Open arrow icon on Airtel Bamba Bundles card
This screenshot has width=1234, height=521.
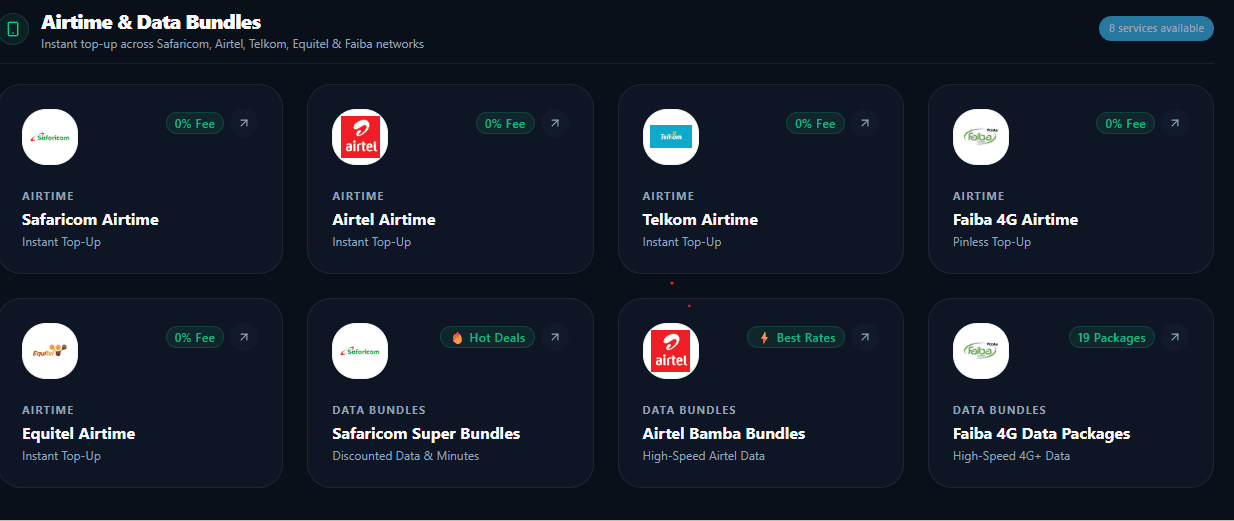coord(864,337)
